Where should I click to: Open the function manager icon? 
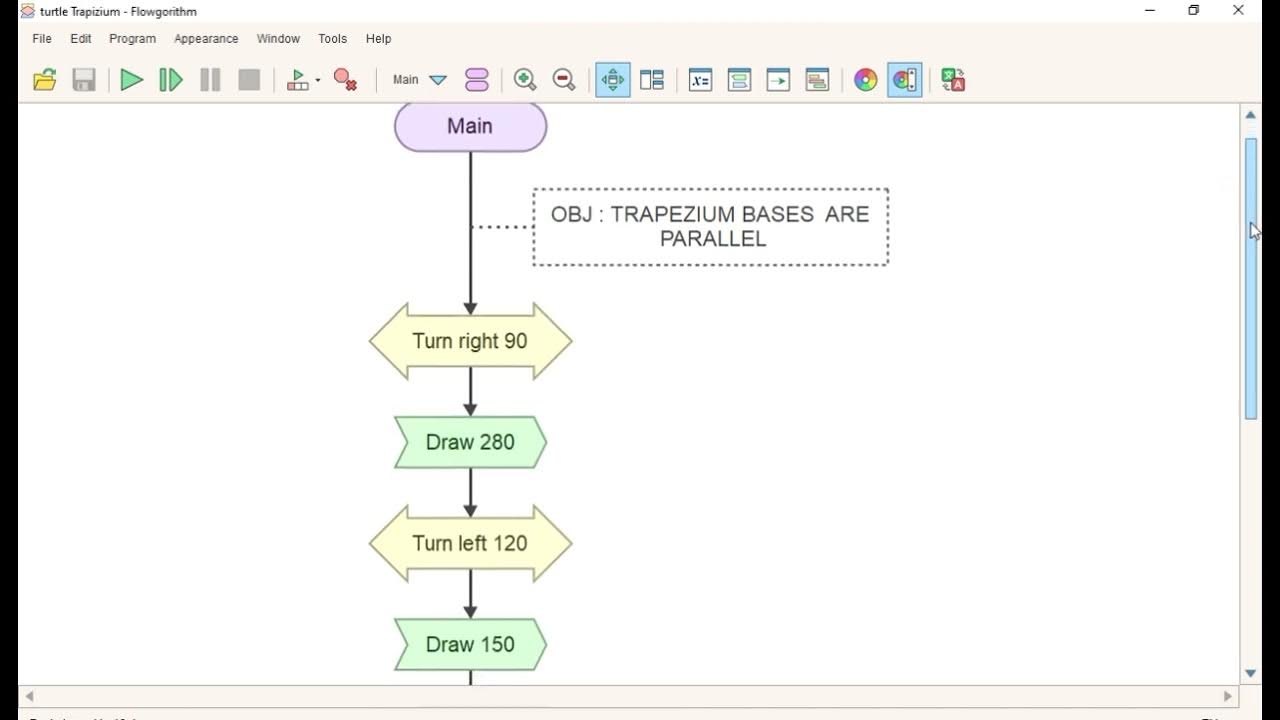coord(477,80)
